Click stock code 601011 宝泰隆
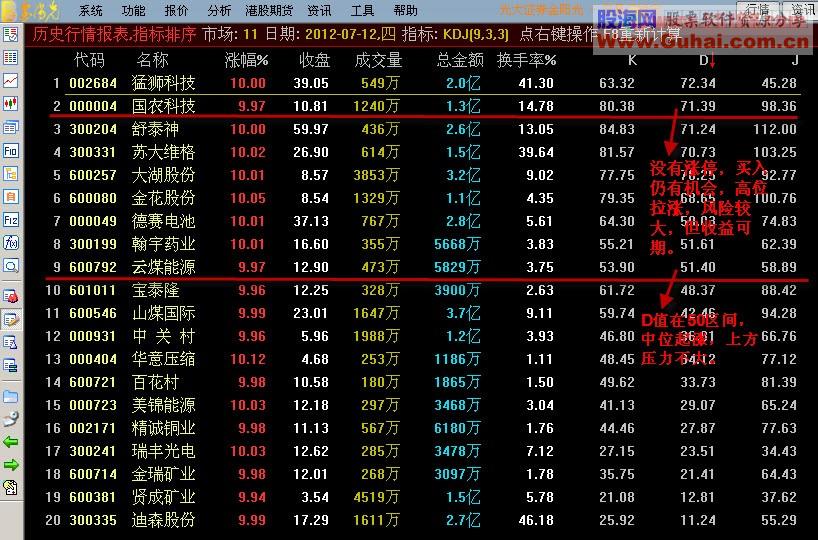The image size is (818, 540). point(93,290)
